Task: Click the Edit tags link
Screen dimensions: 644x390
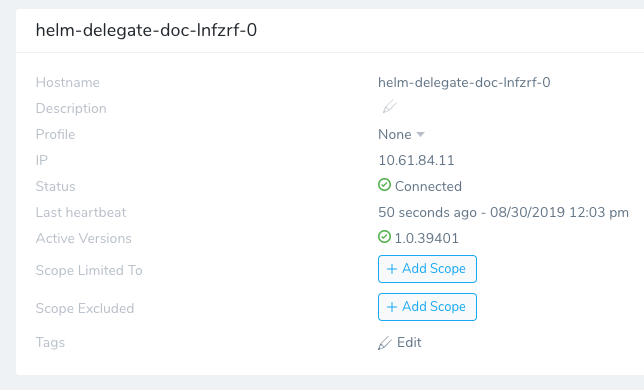Action: [x=409, y=342]
